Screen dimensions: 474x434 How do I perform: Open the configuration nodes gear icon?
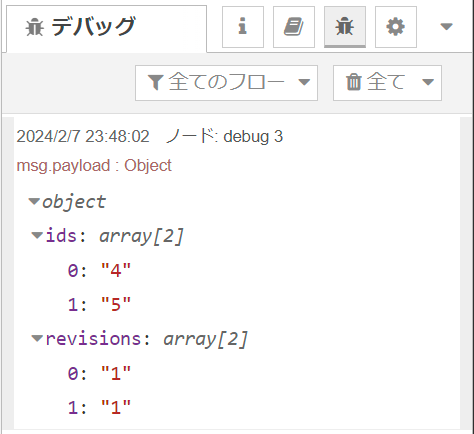(x=396, y=27)
